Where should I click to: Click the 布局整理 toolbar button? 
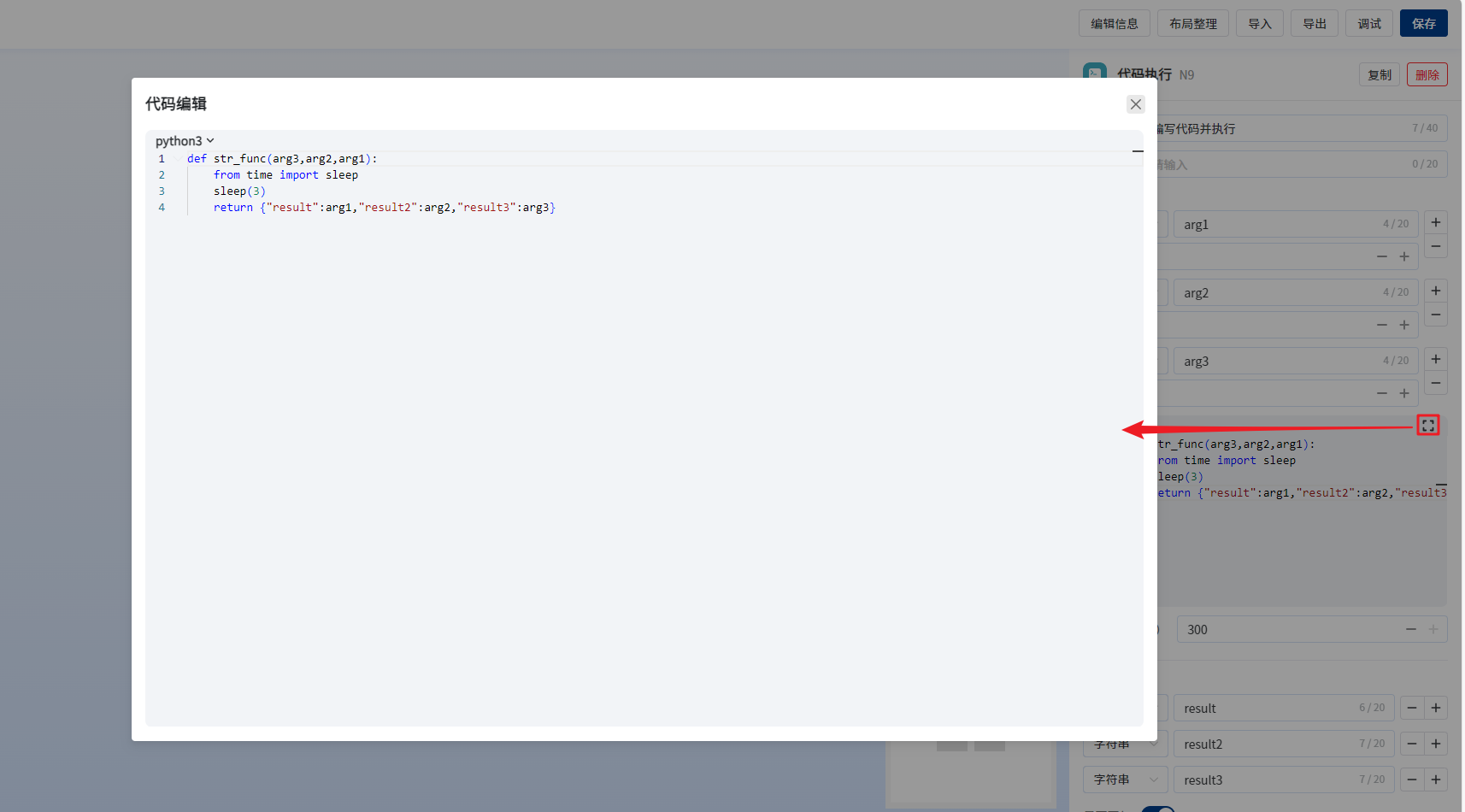1192,24
